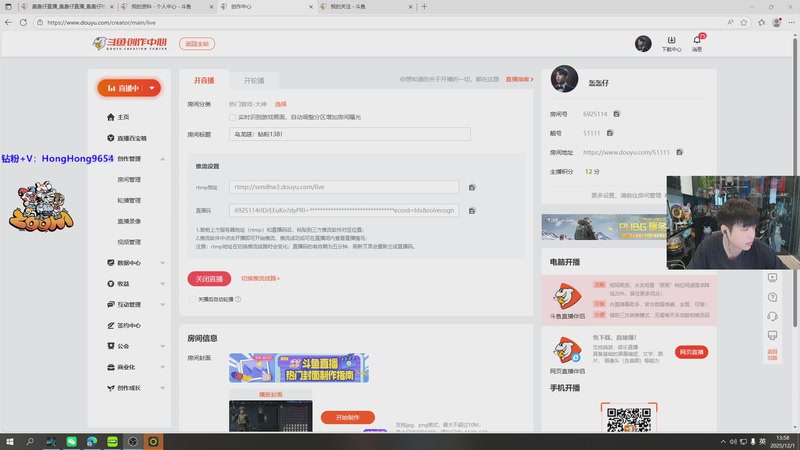800x450 pixels.
Task: Open the 直播中 status dropdown arrow
Action: pos(152,88)
